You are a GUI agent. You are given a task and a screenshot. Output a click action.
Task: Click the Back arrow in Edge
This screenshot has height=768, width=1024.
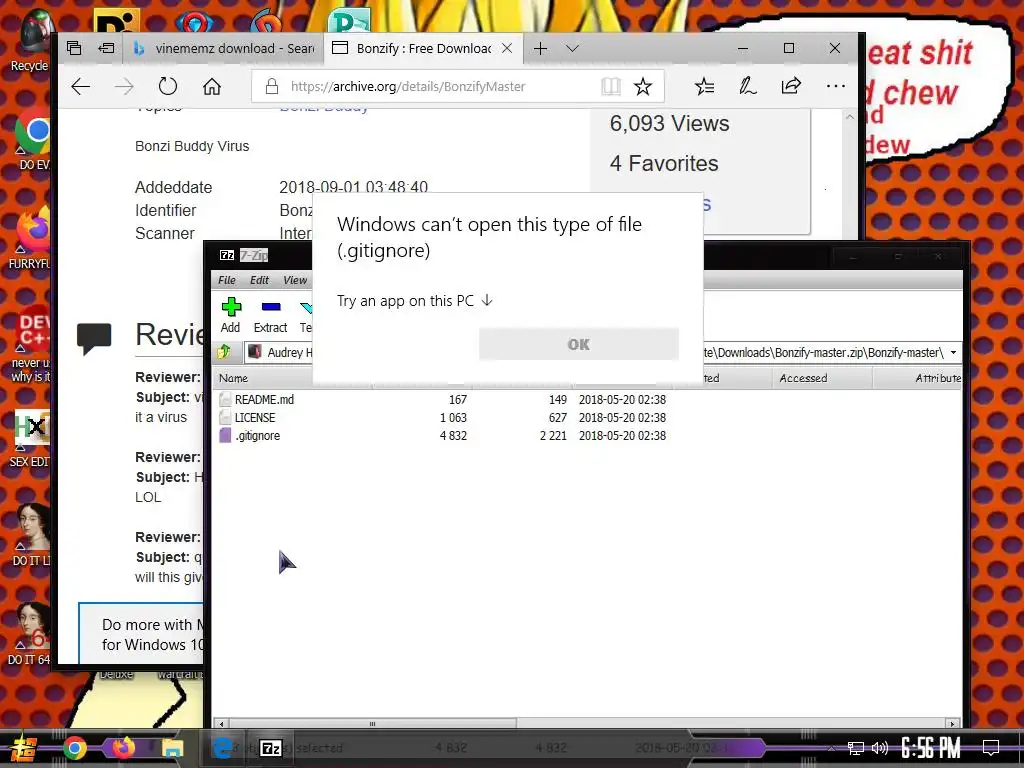(80, 86)
